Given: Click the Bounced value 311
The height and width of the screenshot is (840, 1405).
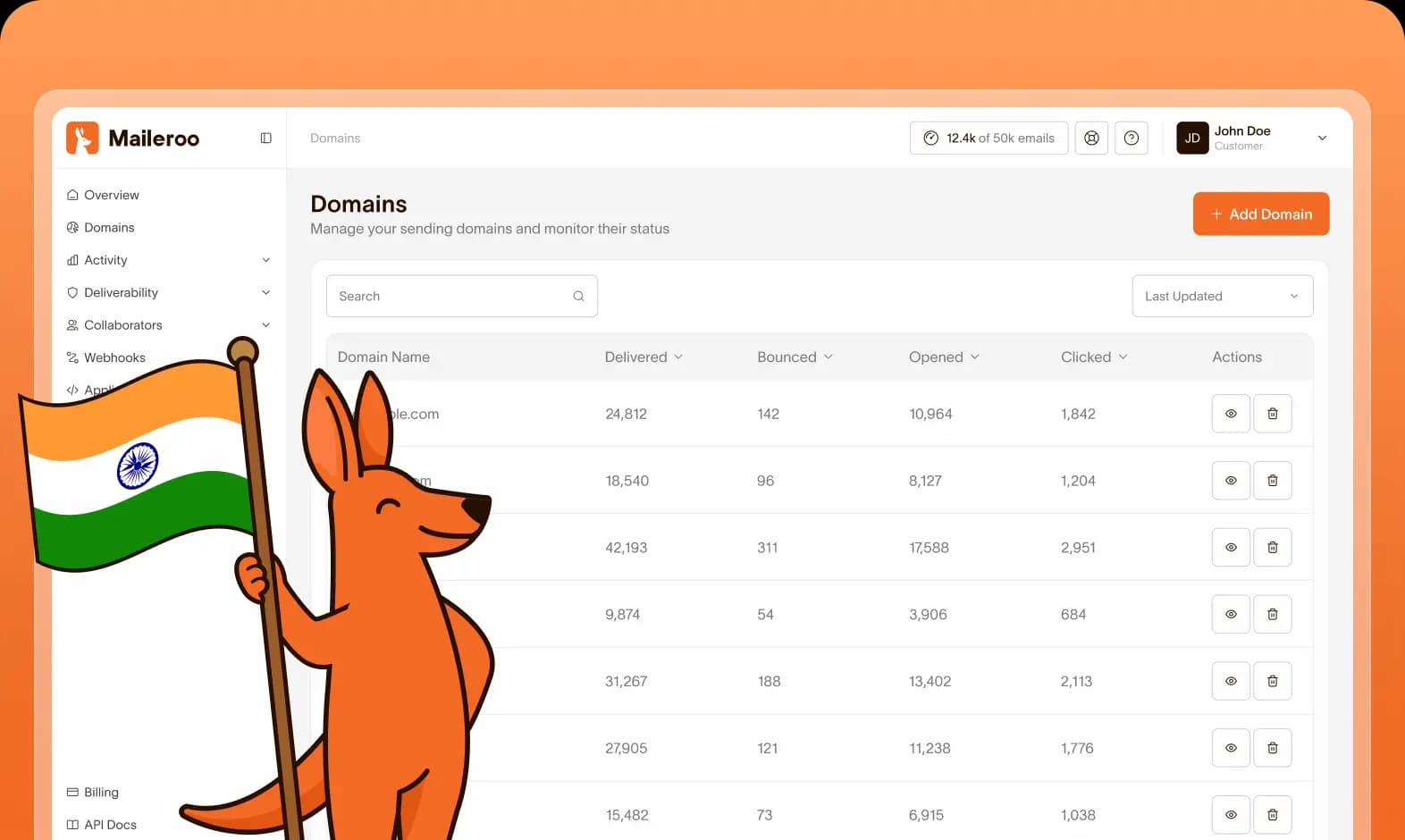Looking at the screenshot, I should pos(767,548).
